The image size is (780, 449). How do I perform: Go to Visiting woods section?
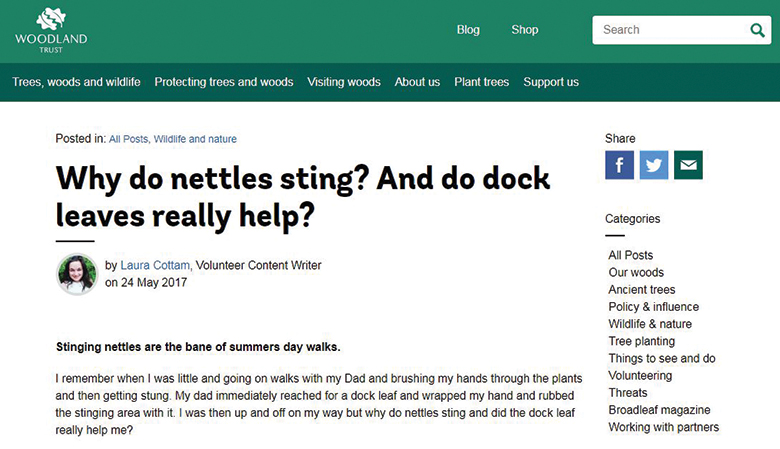(x=344, y=82)
